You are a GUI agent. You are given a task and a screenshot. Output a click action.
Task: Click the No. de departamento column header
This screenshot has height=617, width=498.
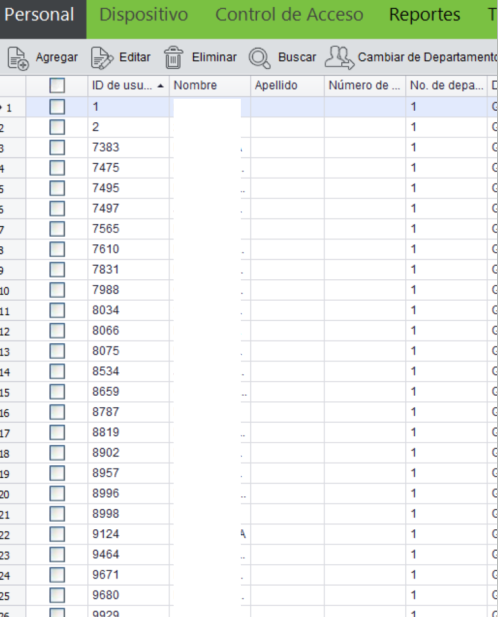(x=446, y=85)
